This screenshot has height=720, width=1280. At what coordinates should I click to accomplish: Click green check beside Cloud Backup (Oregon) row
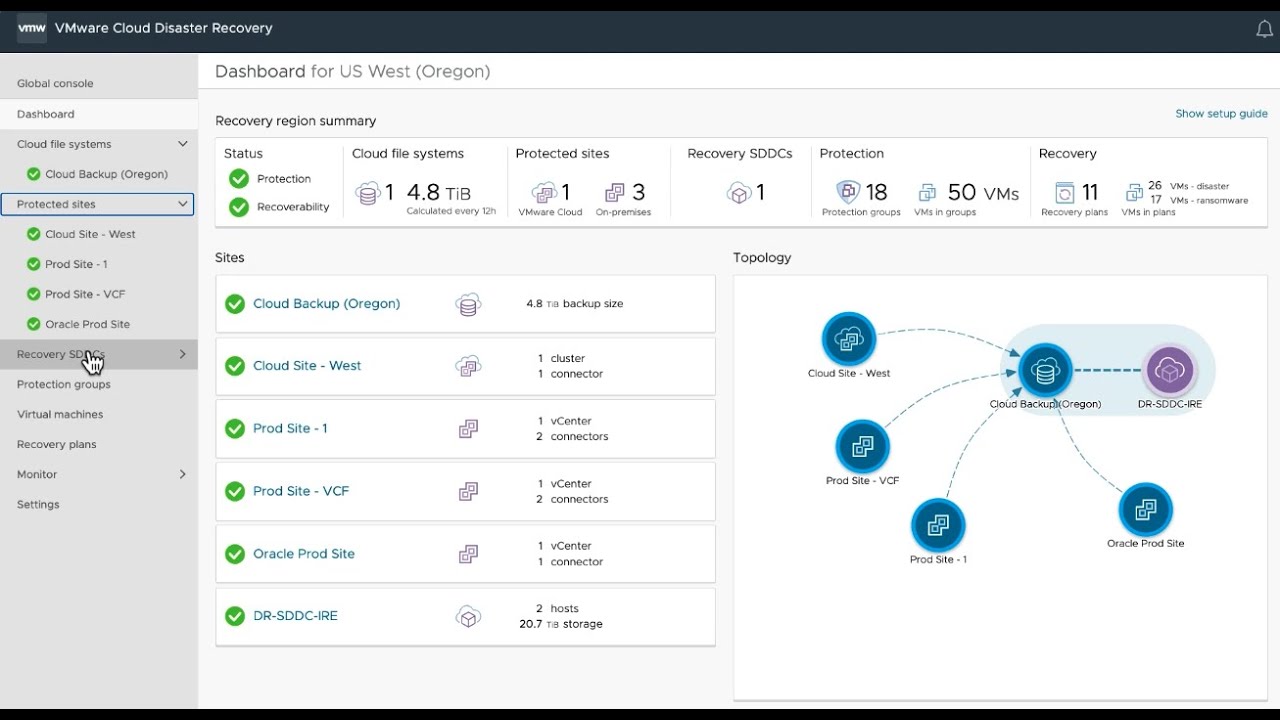pyautogui.click(x=235, y=304)
